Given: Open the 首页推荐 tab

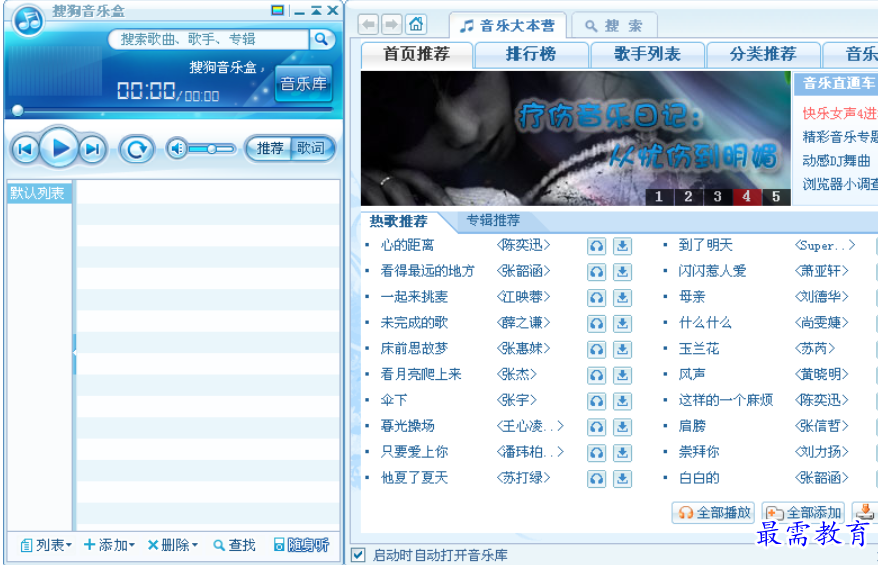Looking at the screenshot, I should tap(417, 55).
